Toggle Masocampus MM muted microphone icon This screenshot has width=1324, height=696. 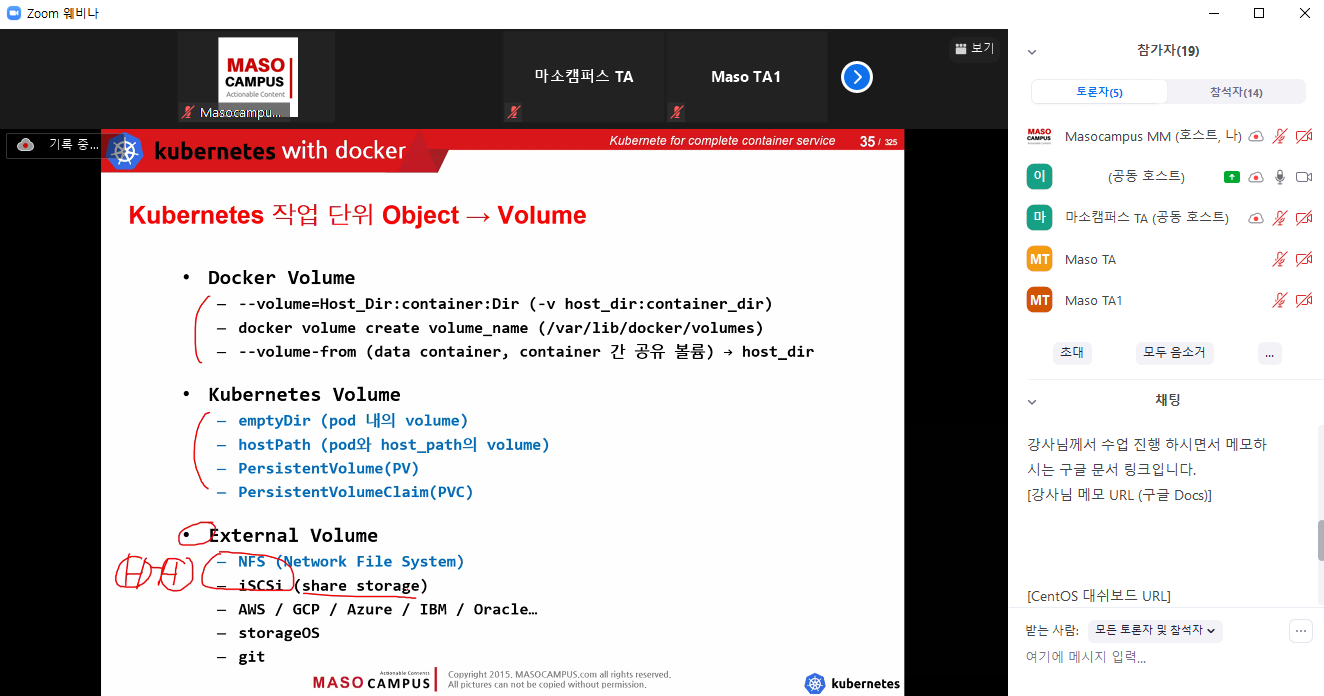click(x=1279, y=136)
